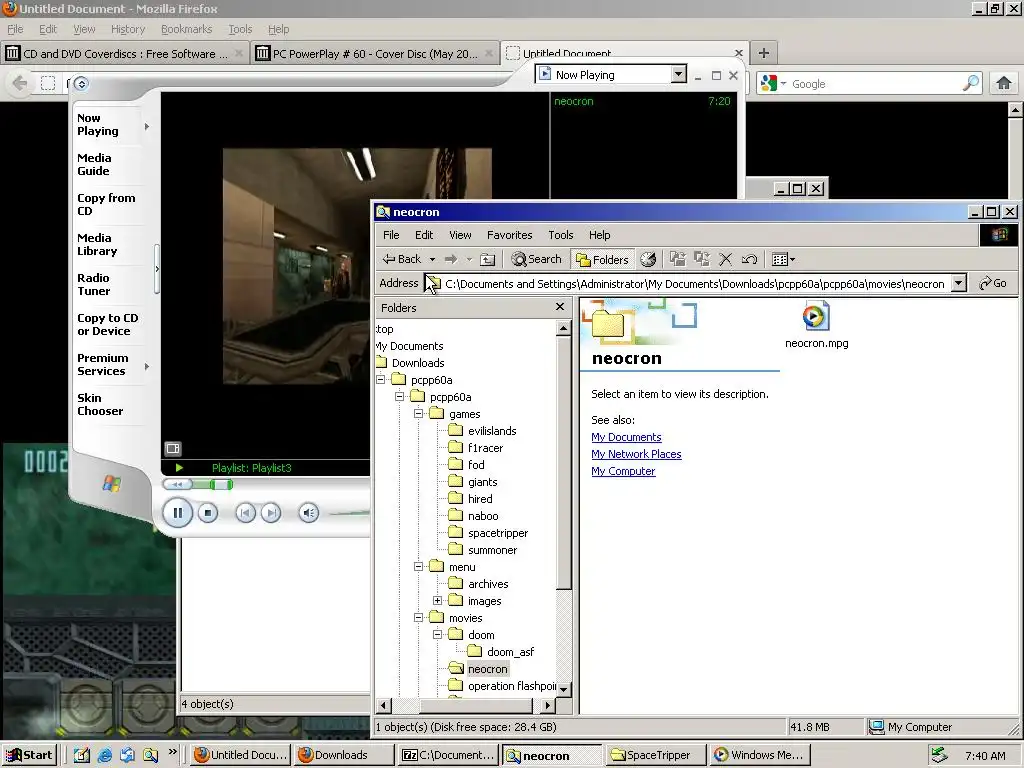Open View menu in neocron window

[460, 235]
